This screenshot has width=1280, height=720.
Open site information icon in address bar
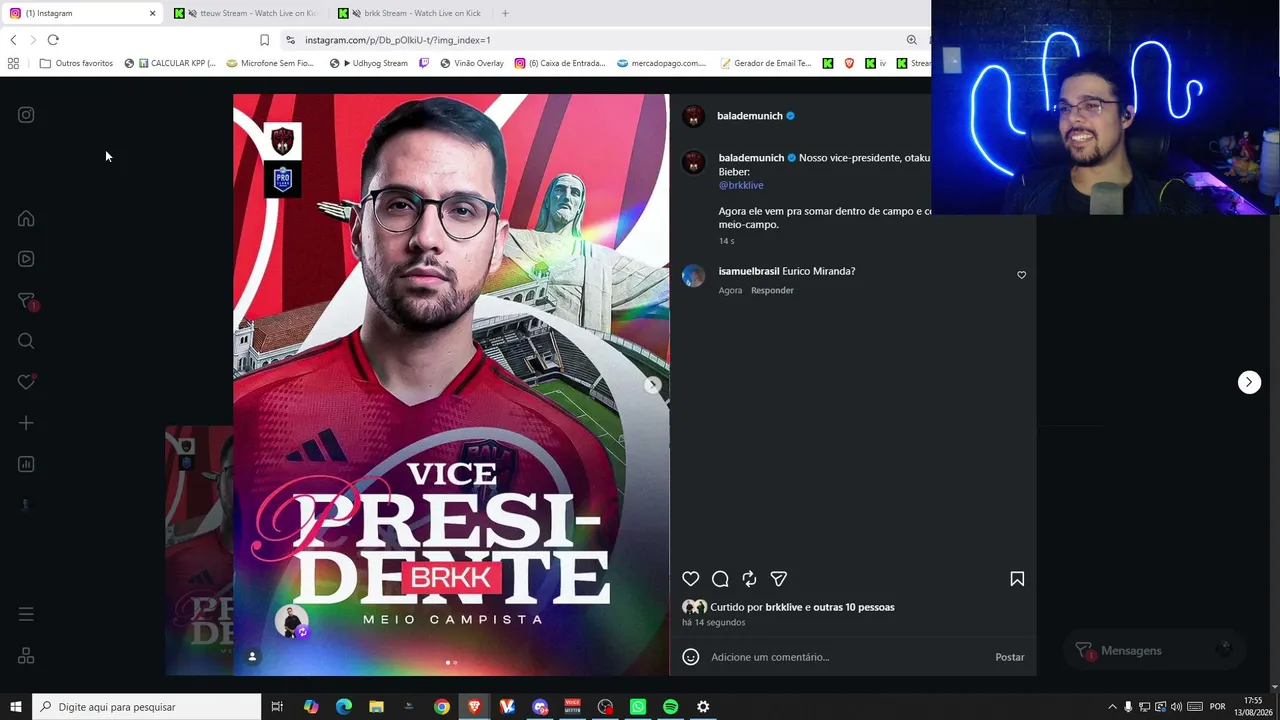(x=290, y=40)
